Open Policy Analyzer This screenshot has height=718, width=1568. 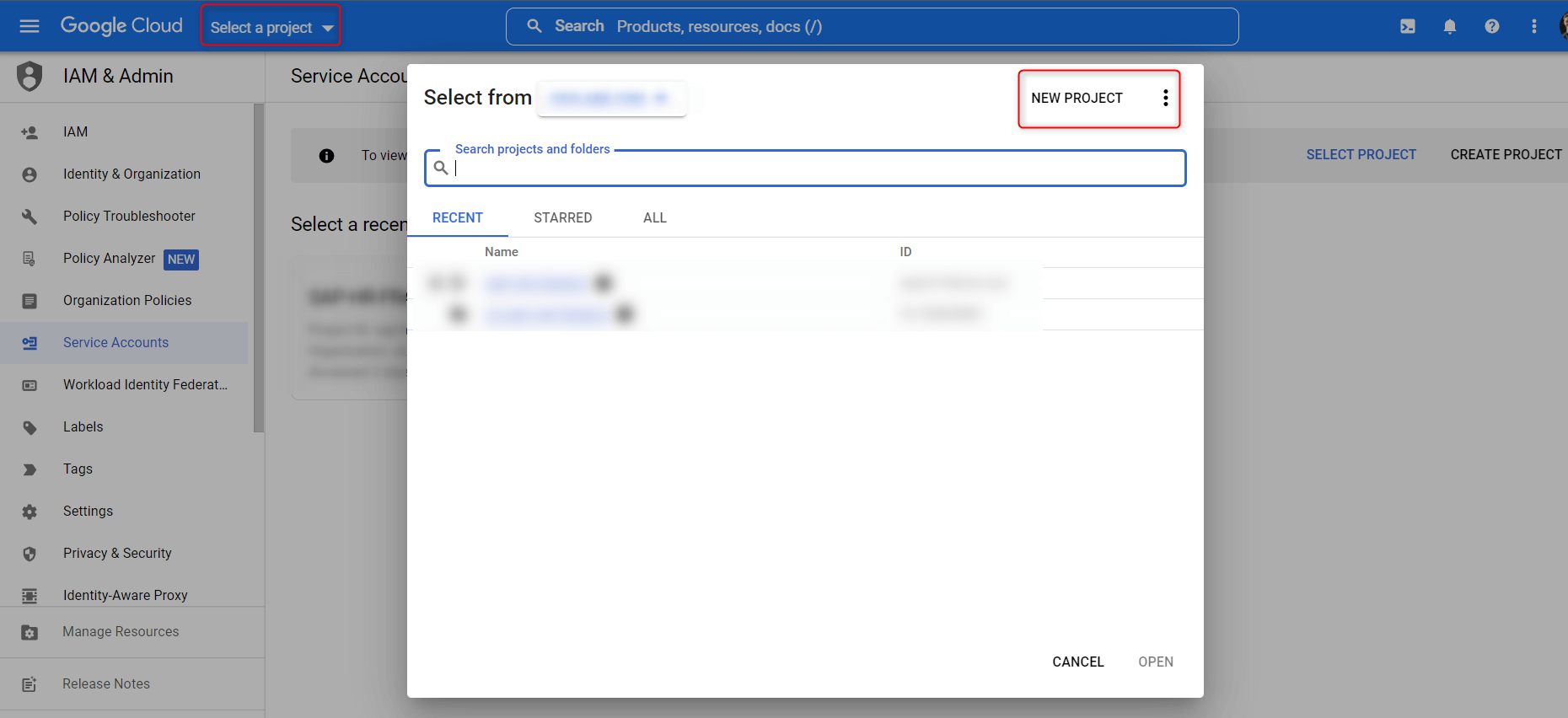tap(110, 258)
